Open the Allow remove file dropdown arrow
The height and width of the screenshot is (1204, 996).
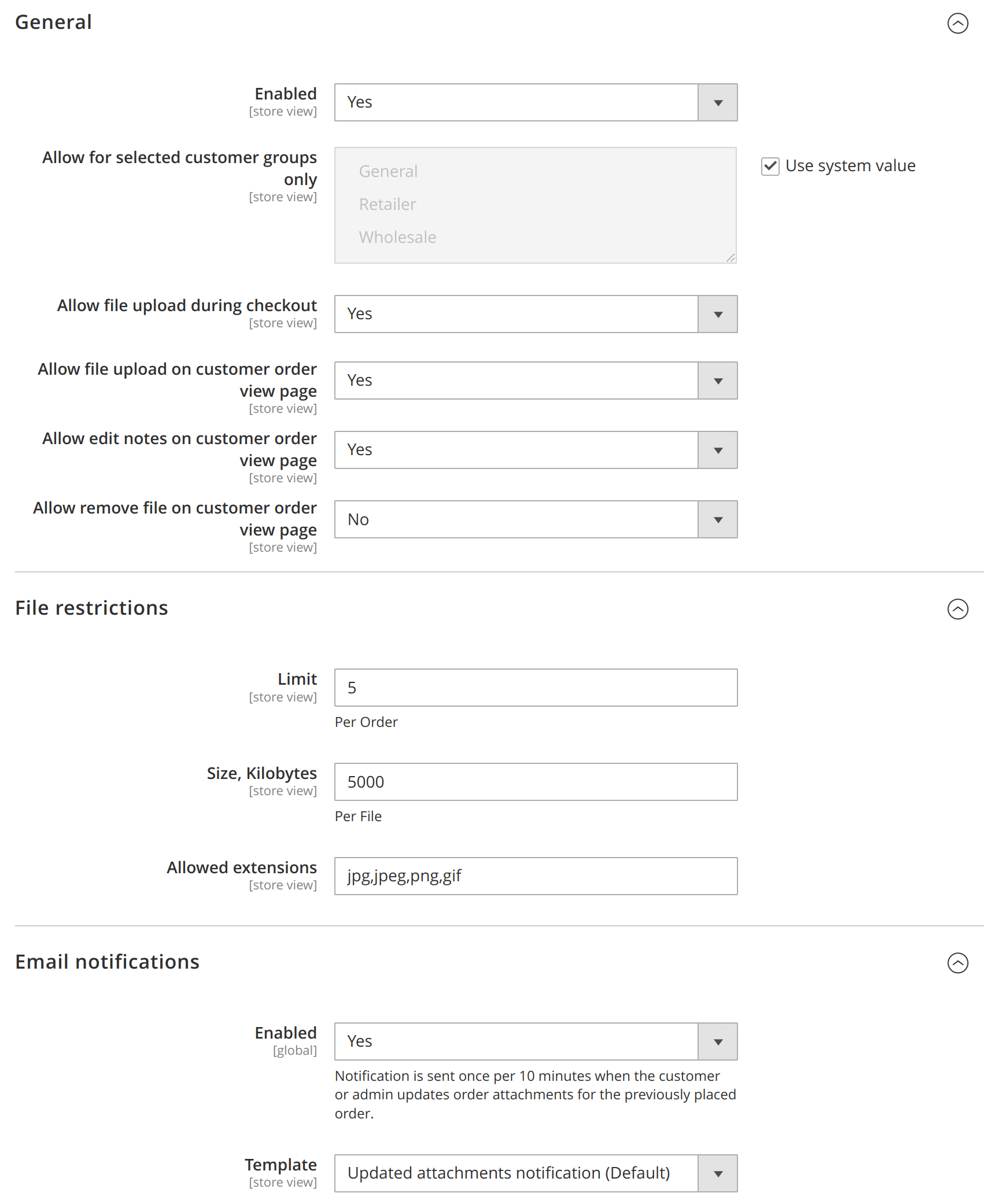pos(717,519)
